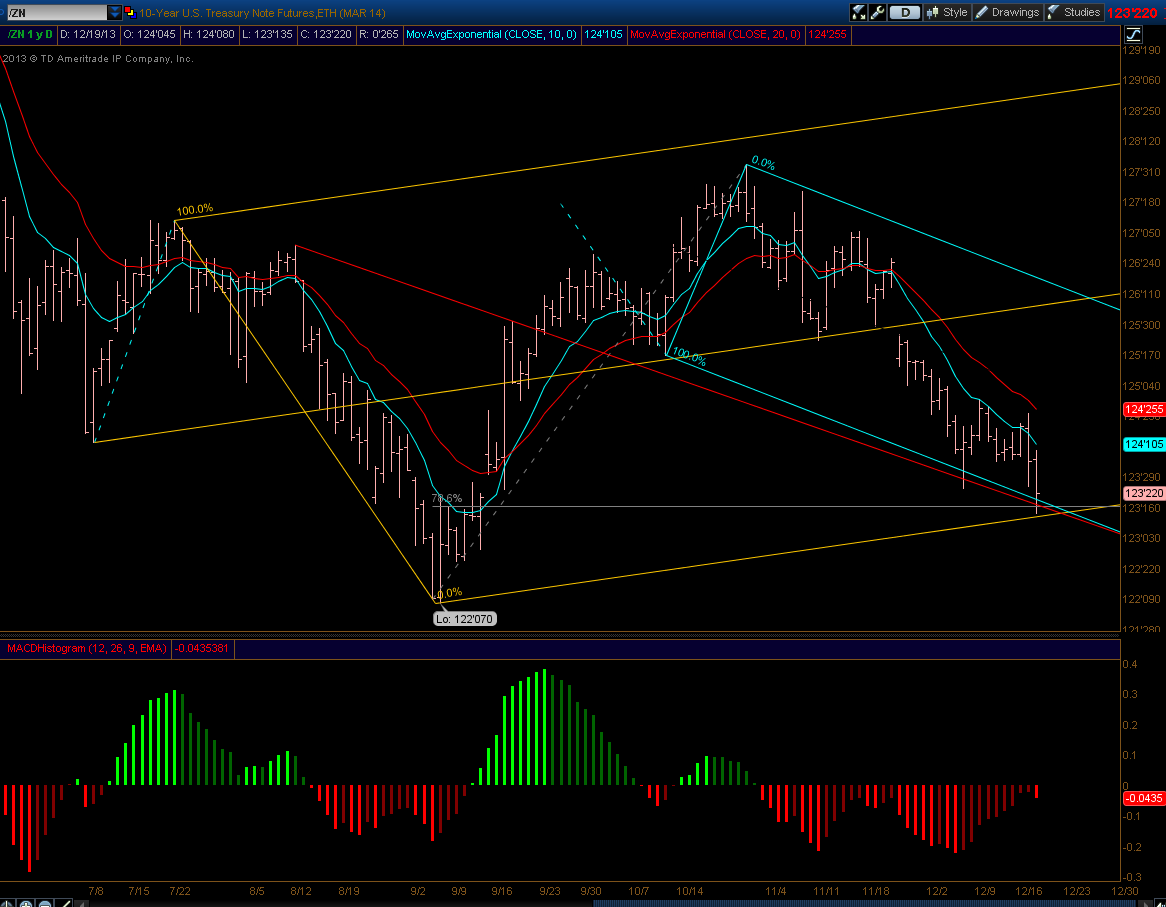Select the MovAvgExponential (CLOSE, 20, 0) study label
The width and height of the screenshot is (1166, 907).
click(x=715, y=34)
